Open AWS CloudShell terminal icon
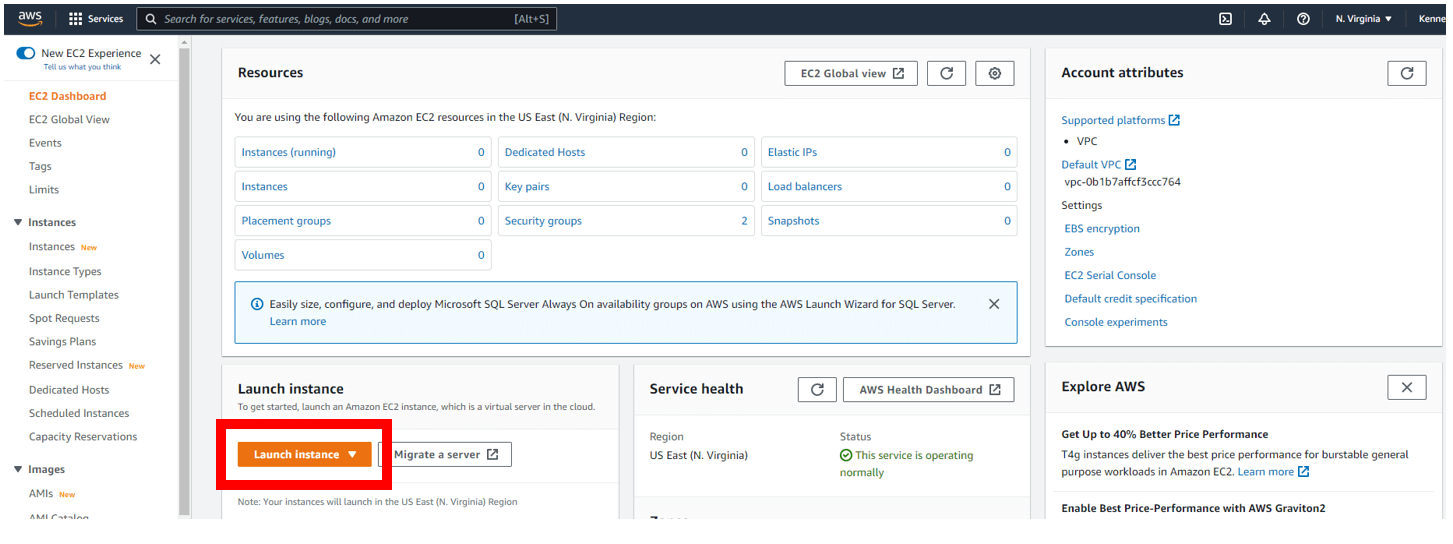 click(1225, 19)
